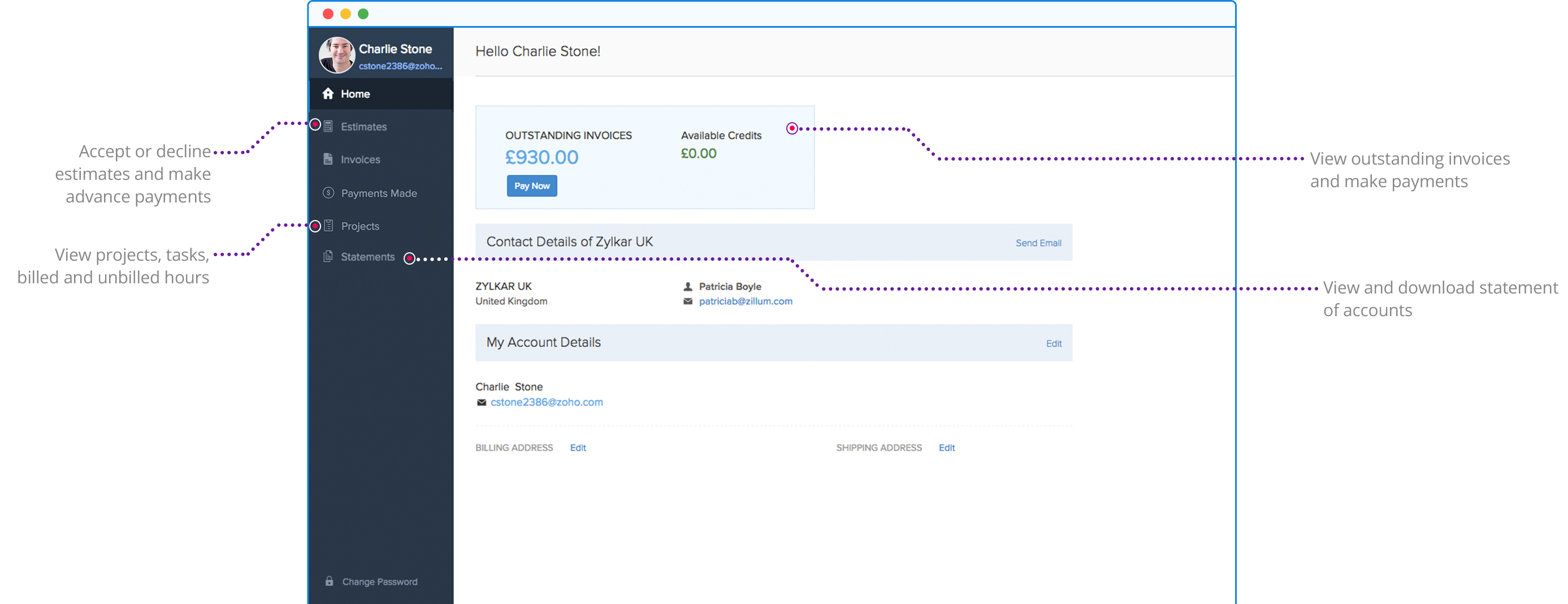Click the Invoices document icon

(328, 159)
